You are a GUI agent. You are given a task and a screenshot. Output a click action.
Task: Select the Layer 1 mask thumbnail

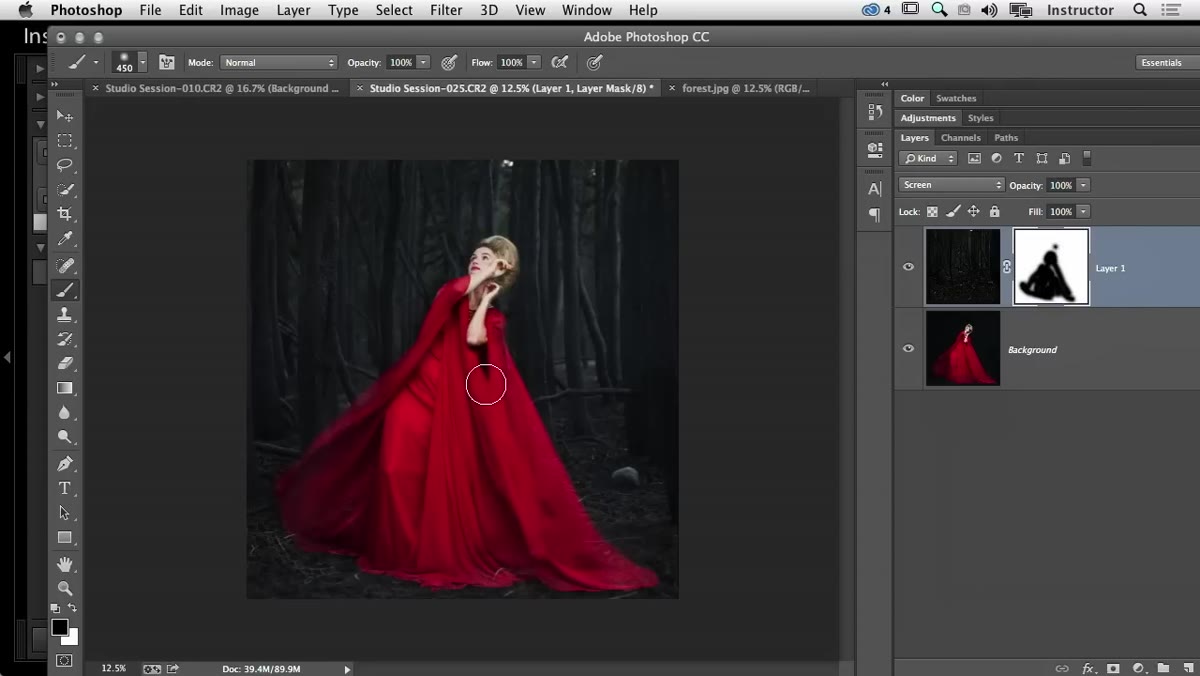[1051, 267]
